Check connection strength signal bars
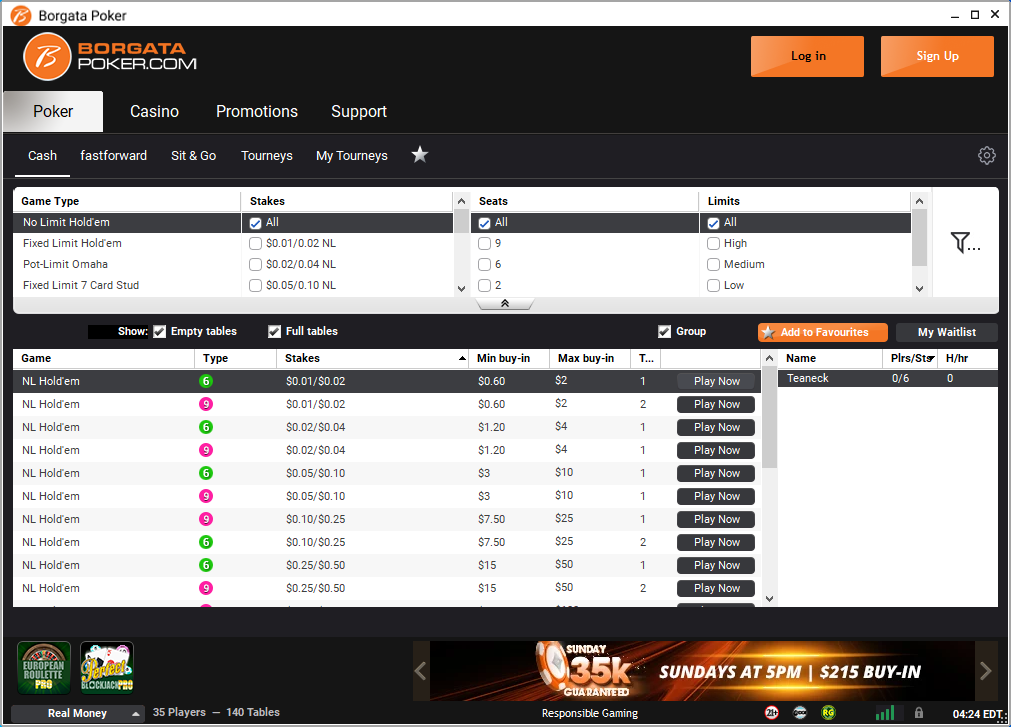 click(885, 712)
